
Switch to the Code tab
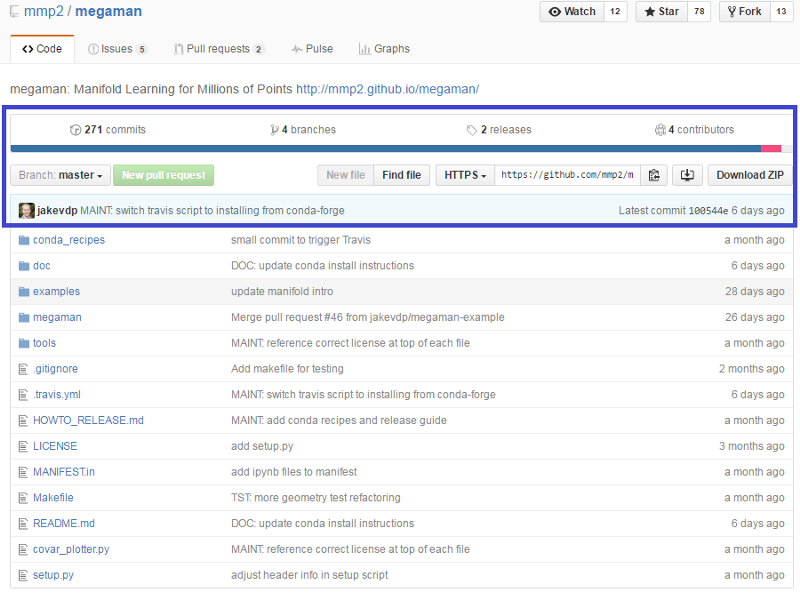[x=42, y=49]
